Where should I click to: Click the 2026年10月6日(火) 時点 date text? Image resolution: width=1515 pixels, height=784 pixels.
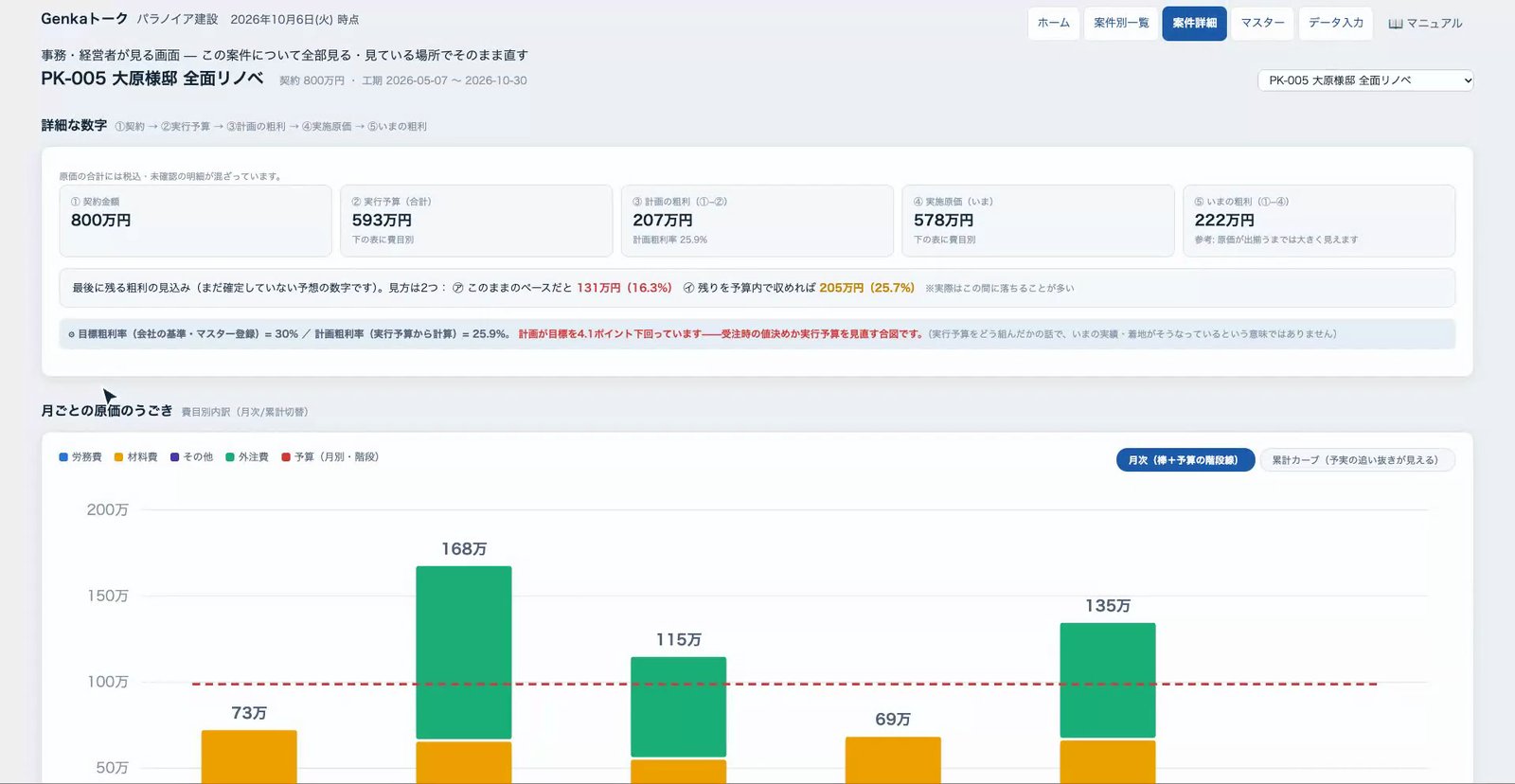pos(294,20)
